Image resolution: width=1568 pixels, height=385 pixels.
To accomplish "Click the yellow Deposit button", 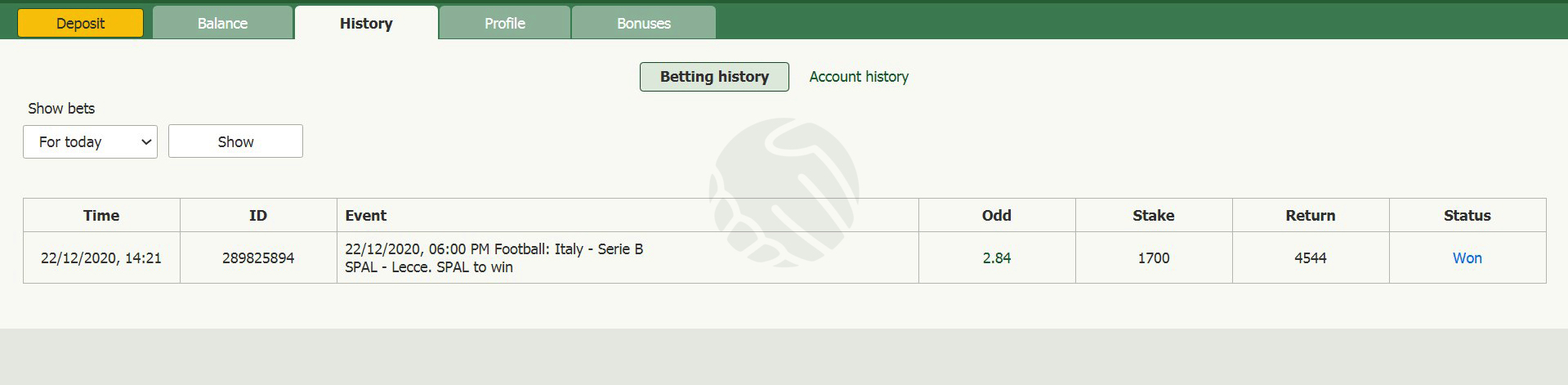I will tap(80, 23).
